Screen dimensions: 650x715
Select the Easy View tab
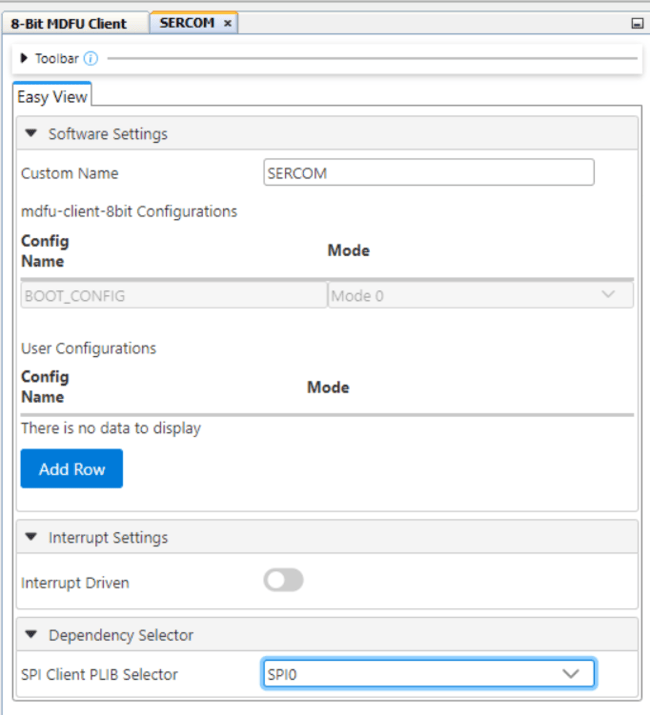[x=52, y=97]
